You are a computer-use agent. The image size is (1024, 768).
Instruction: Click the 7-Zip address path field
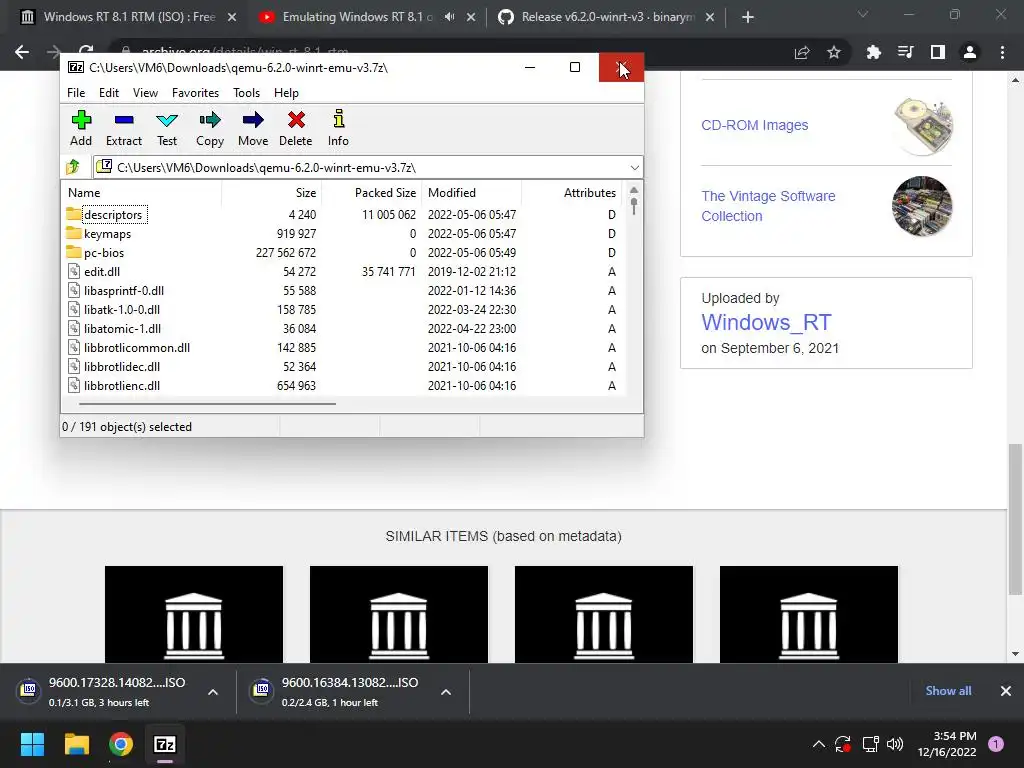coord(368,167)
